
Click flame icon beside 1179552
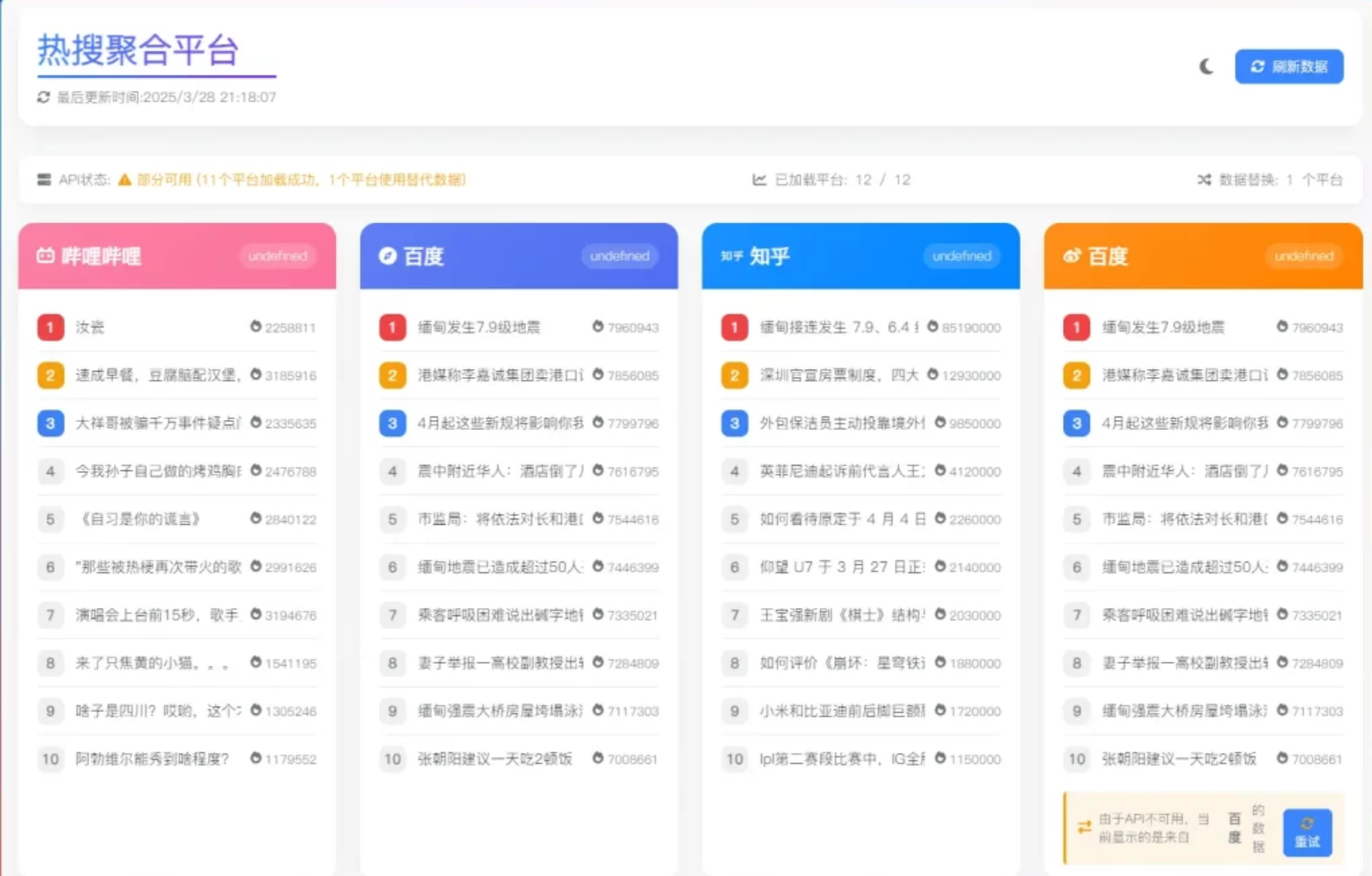pos(255,759)
